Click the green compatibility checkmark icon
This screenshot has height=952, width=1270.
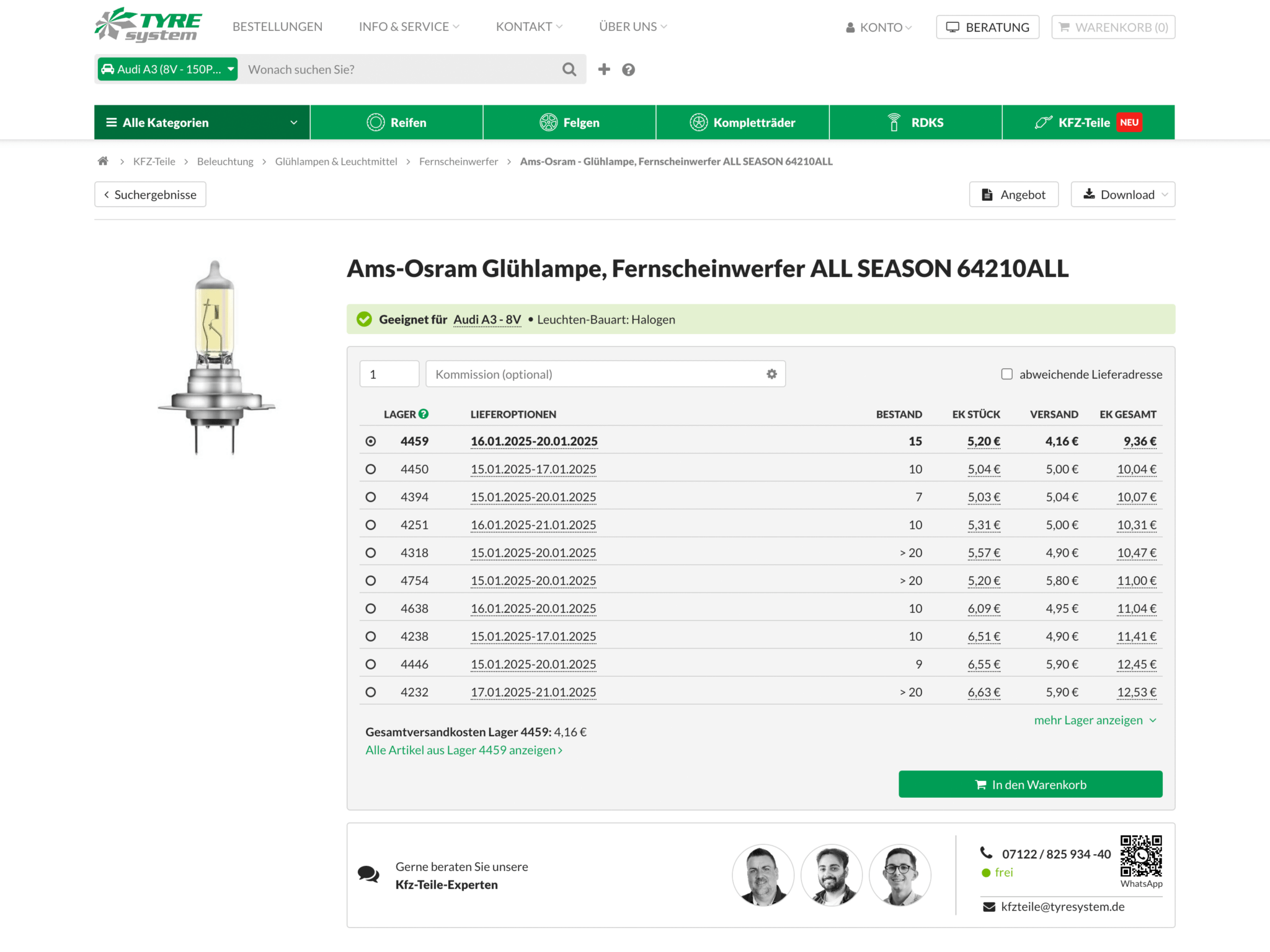pos(364,319)
